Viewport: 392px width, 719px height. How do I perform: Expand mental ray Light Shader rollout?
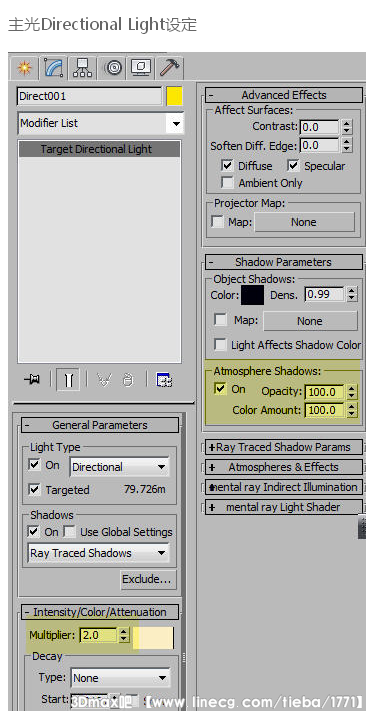click(x=284, y=507)
